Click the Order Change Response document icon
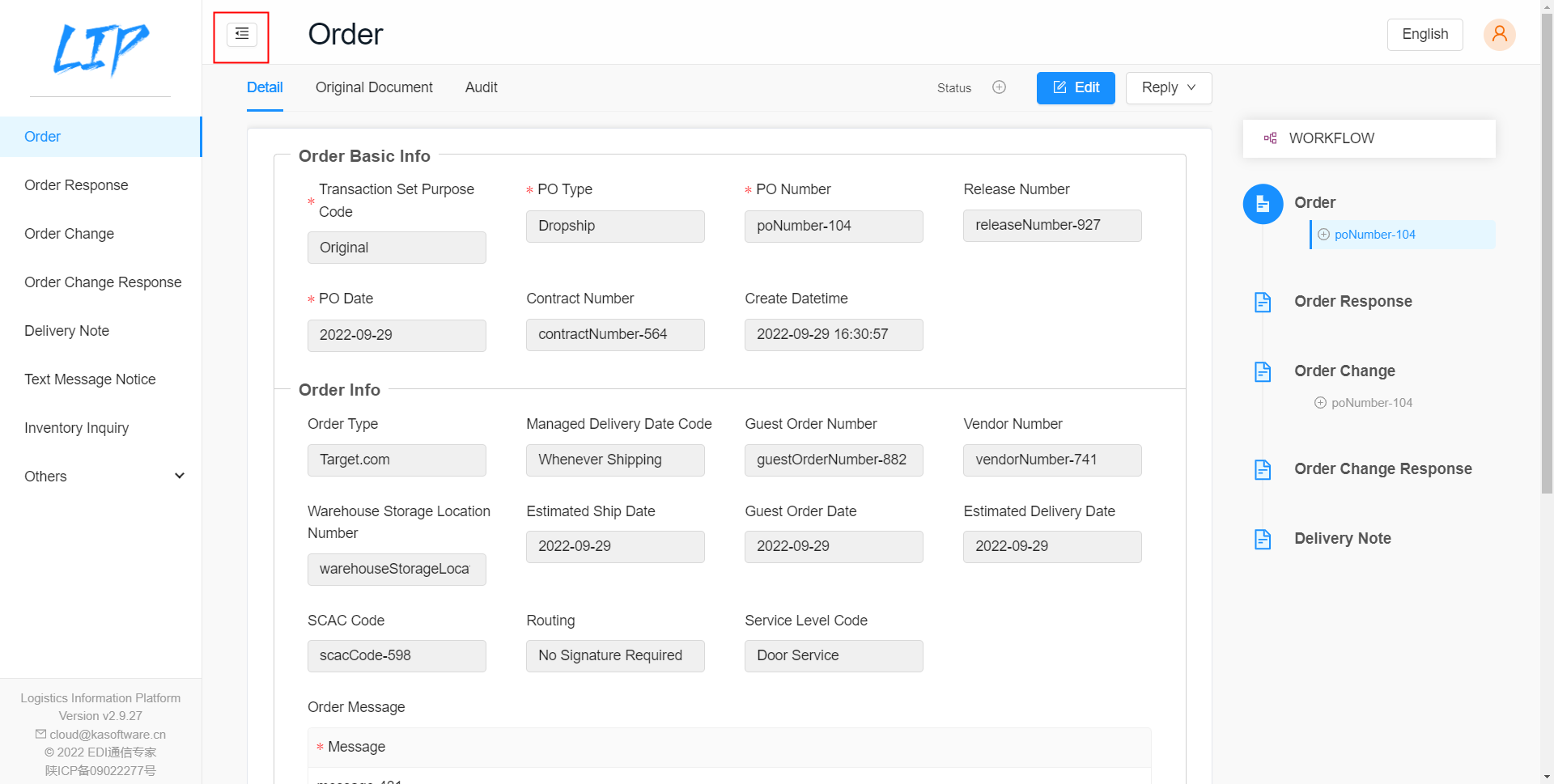Image resolution: width=1554 pixels, height=784 pixels. point(1263,469)
